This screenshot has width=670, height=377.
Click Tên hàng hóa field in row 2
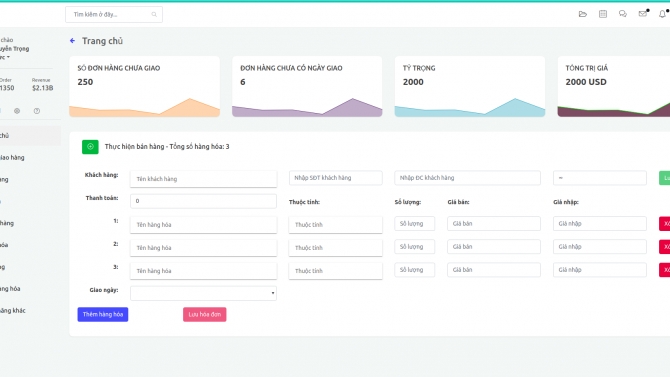pos(203,247)
